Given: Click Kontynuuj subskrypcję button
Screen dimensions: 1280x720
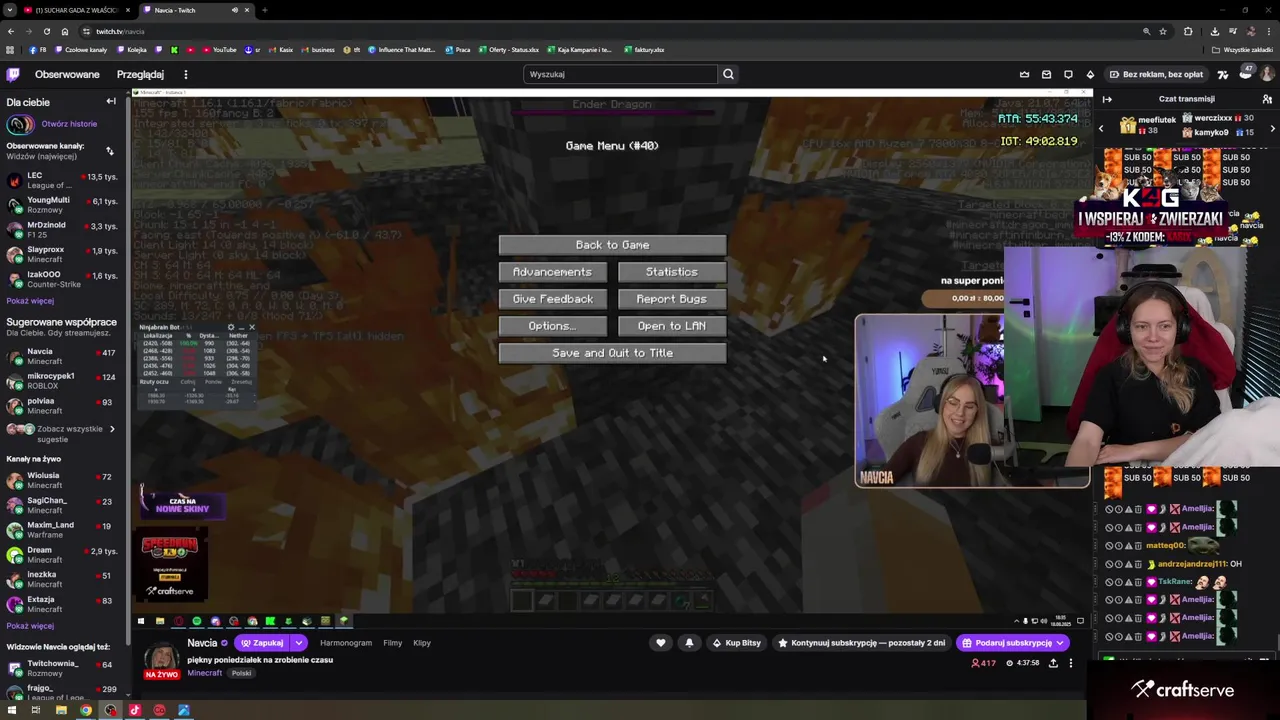Looking at the screenshot, I should (x=861, y=643).
